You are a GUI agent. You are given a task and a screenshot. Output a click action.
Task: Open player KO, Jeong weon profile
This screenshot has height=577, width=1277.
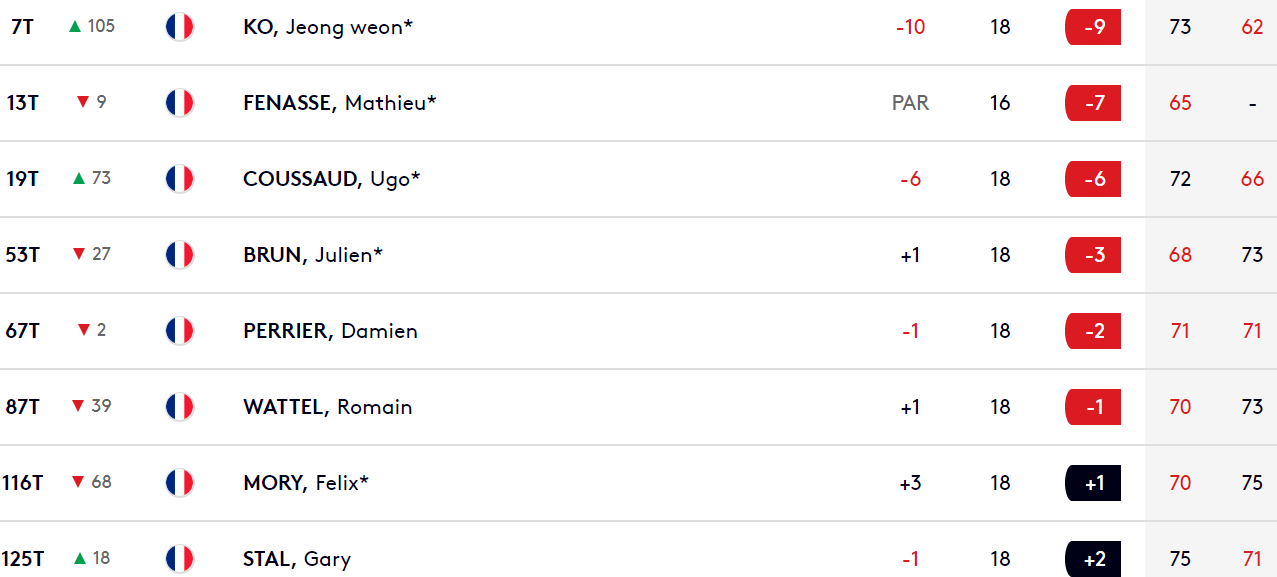tap(328, 27)
